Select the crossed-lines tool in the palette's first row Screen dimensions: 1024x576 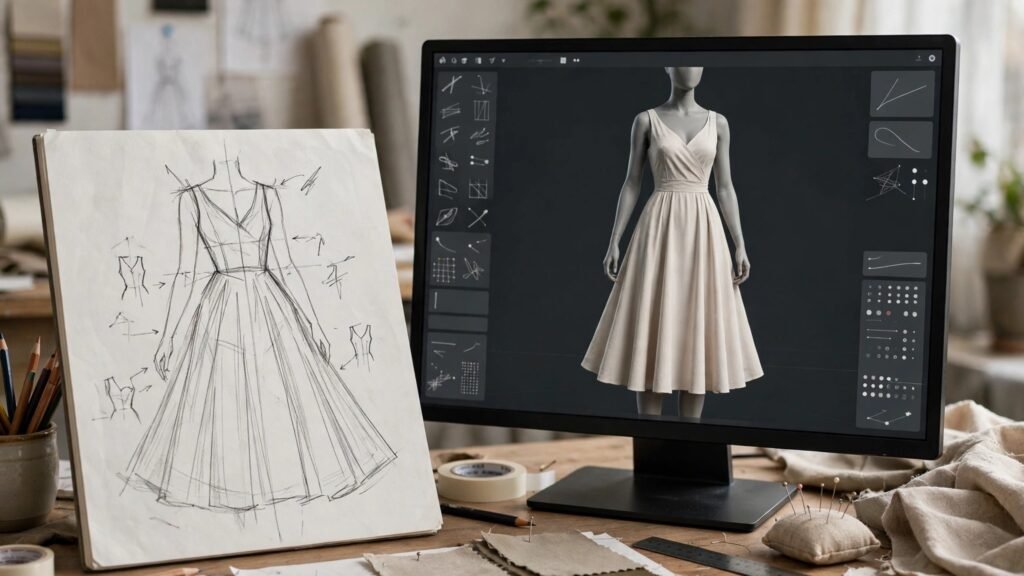[451, 84]
